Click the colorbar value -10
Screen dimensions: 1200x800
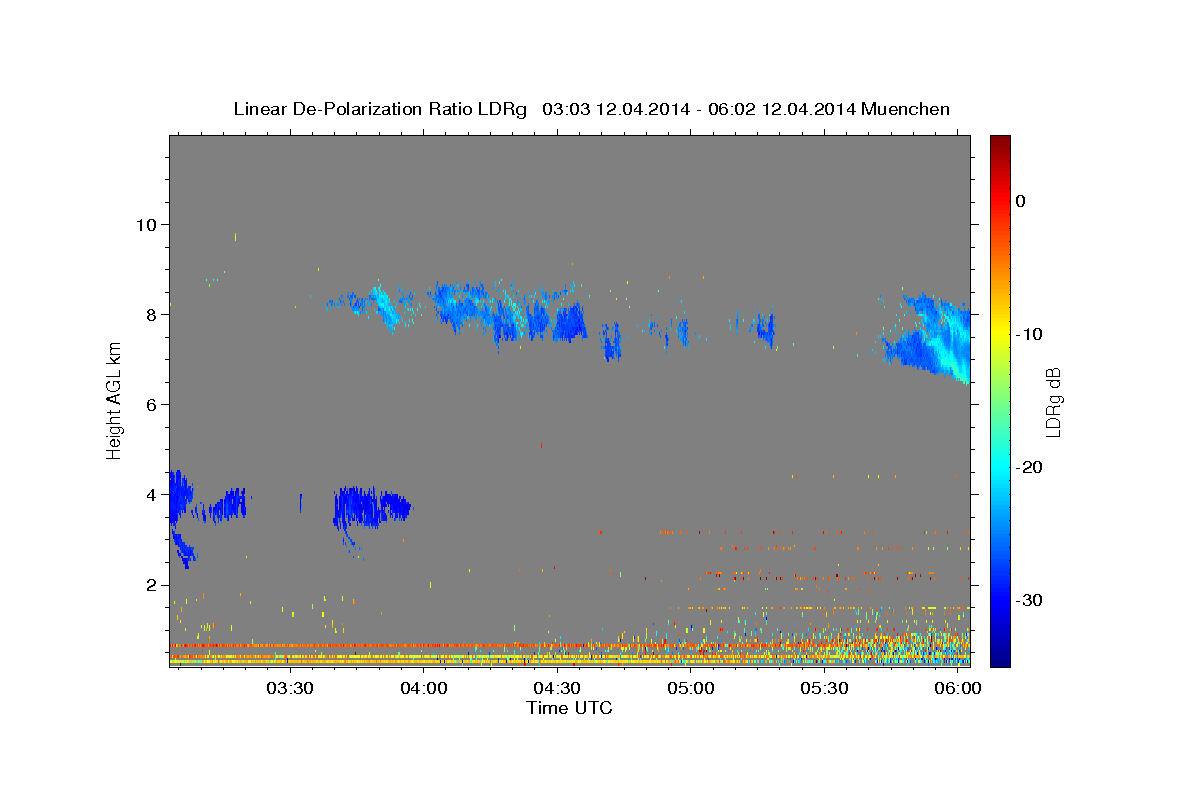[x=1030, y=334]
